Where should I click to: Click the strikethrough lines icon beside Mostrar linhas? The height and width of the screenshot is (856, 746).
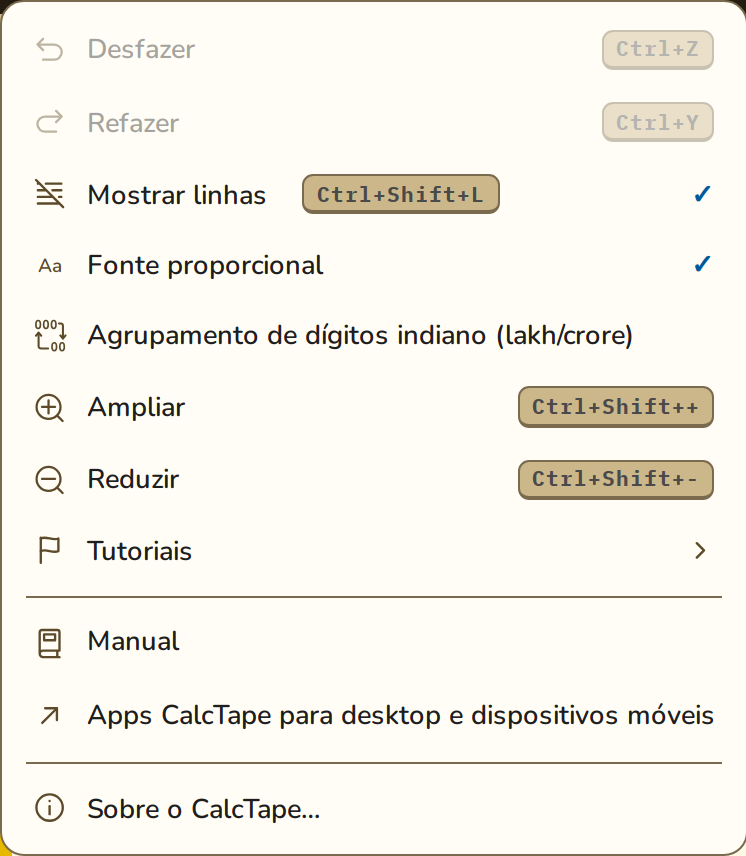50,194
